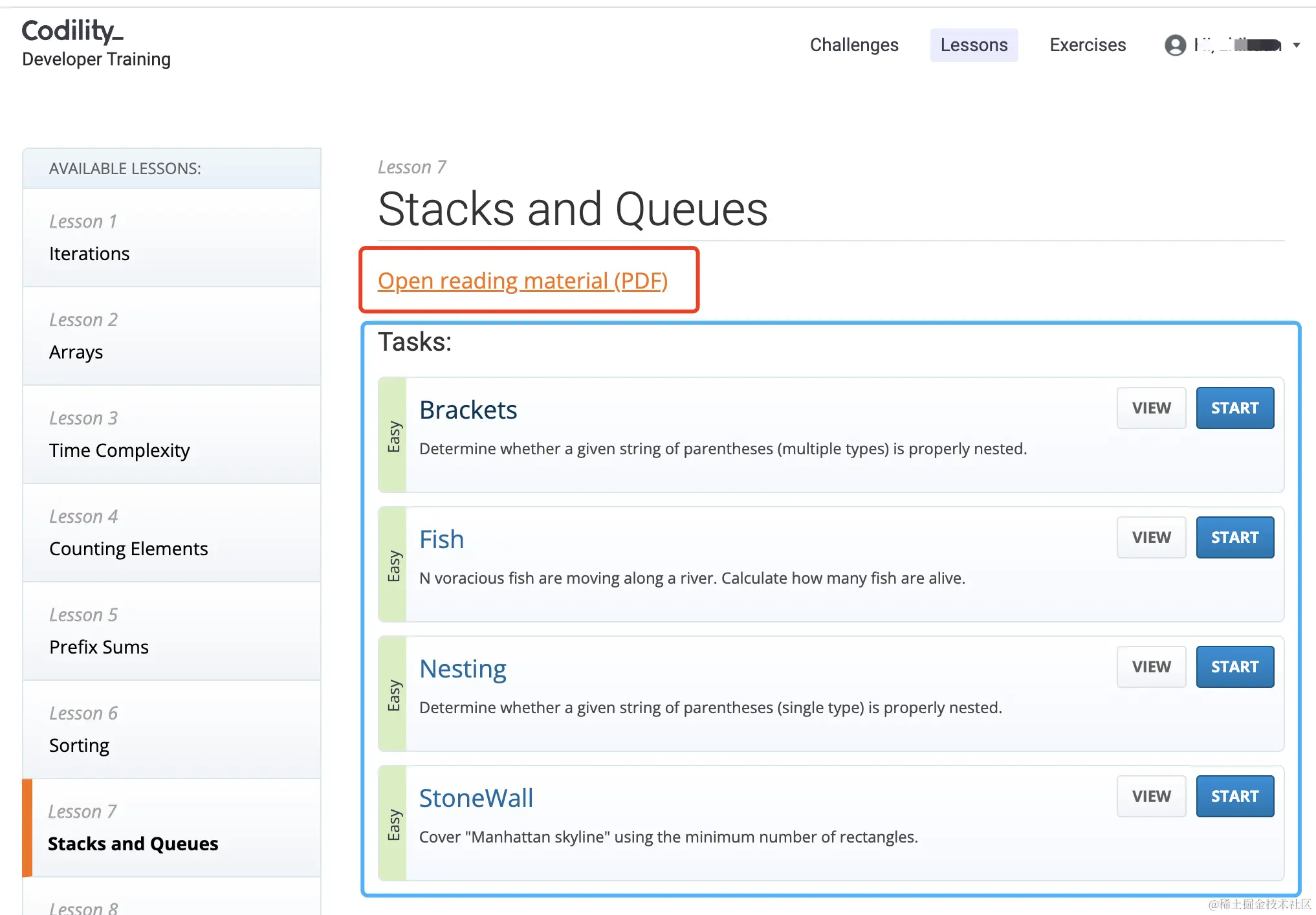The width and height of the screenshot is (1316, 915).
Task: Open the StoneWall task title
Action: (x=476, y=798)
